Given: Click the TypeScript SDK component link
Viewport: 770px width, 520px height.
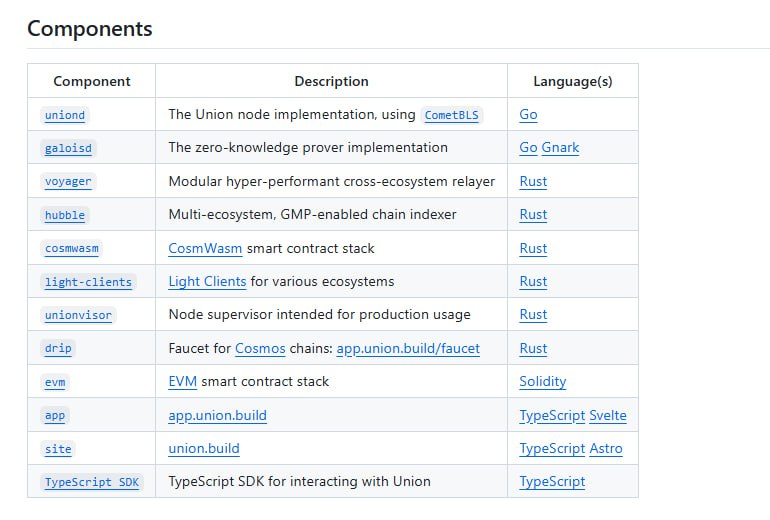Looking at the screenshot, I should 92,482.
